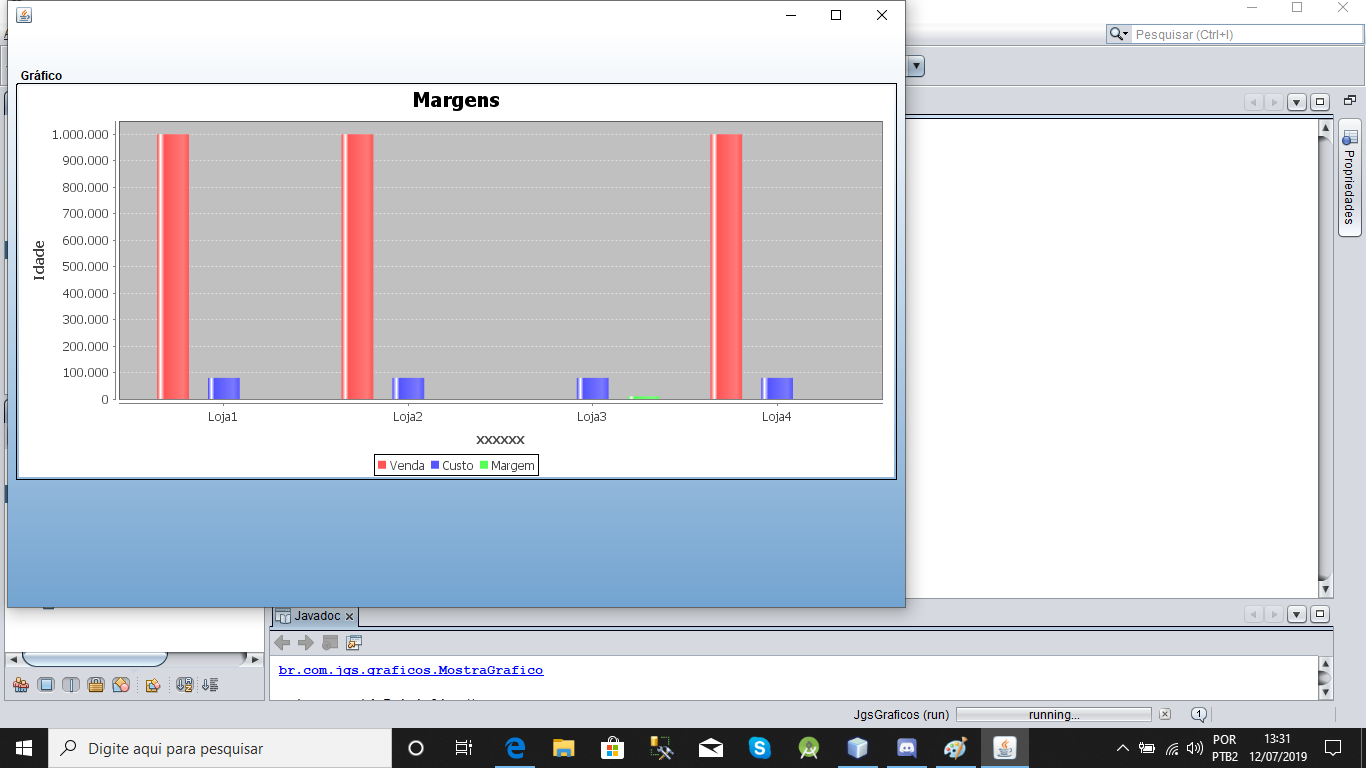Screen dimensions: 1366x768
Task: Click the Discord icon in taskbar
Action: [x=907, y=748]
